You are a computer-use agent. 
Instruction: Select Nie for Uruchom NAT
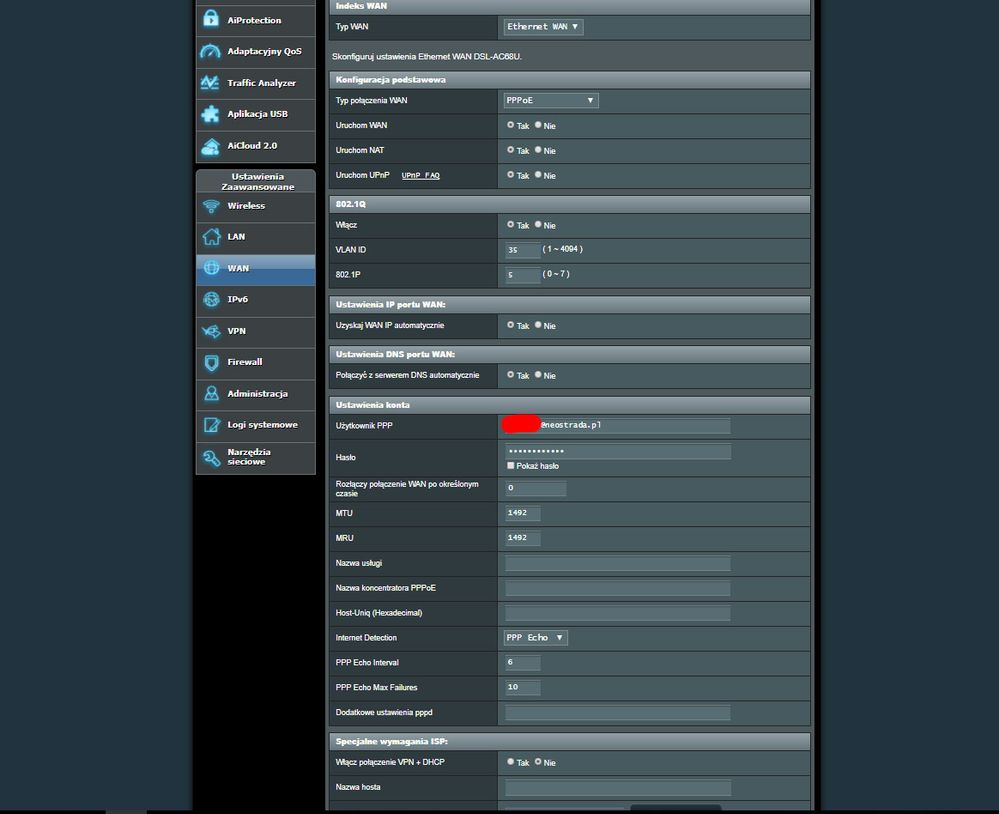pyautogui.click(x=538, y=150)
